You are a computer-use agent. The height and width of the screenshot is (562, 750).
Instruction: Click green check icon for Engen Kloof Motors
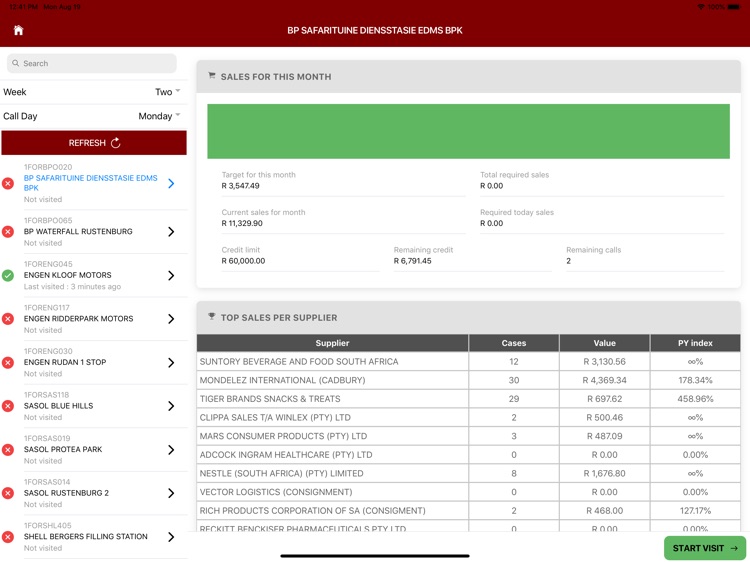click(x=8, y=275)
